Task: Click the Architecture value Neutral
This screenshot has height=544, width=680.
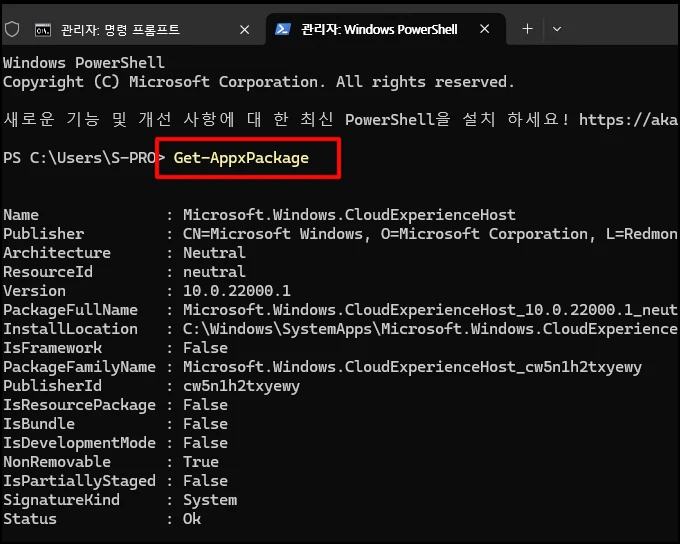Action: coord(214,252)
